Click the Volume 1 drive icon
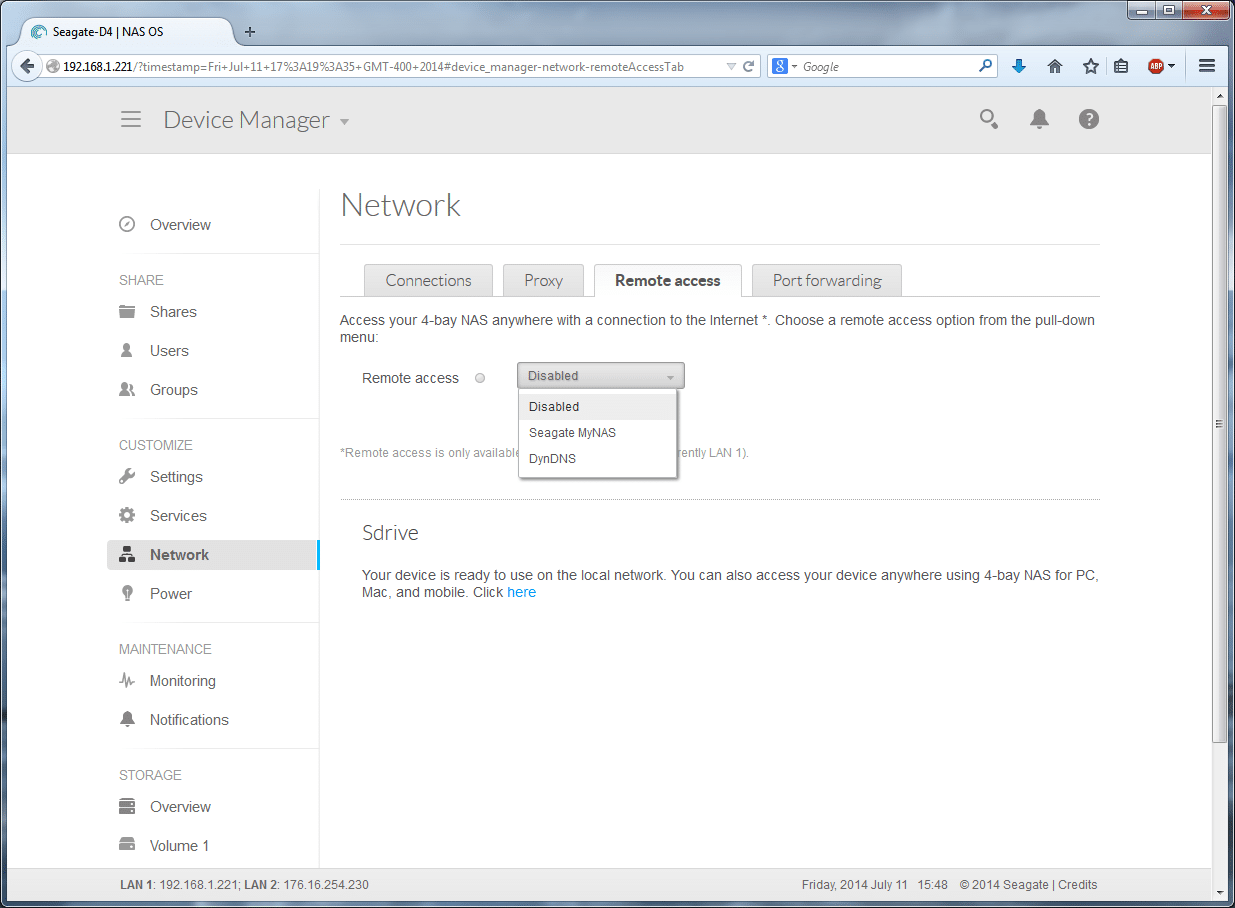 (x=127, y=845)
